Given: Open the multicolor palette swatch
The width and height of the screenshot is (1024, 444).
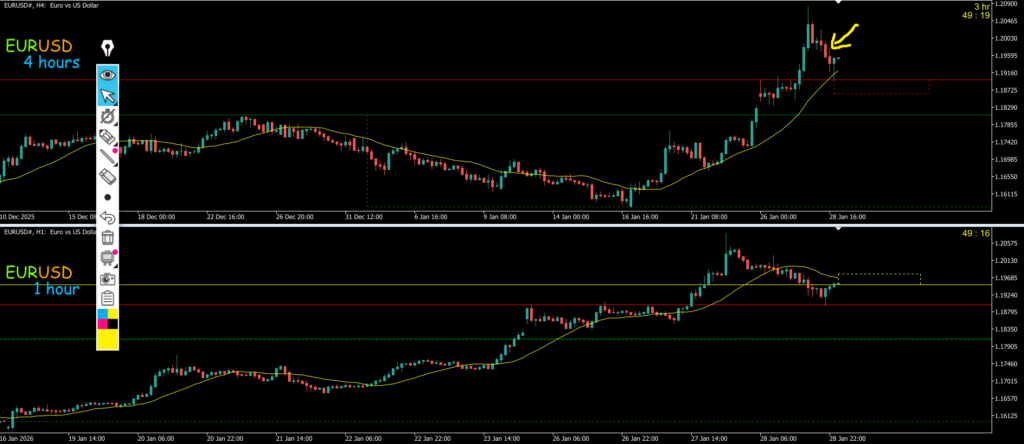Looking at the screenshot, I should 107,318.
